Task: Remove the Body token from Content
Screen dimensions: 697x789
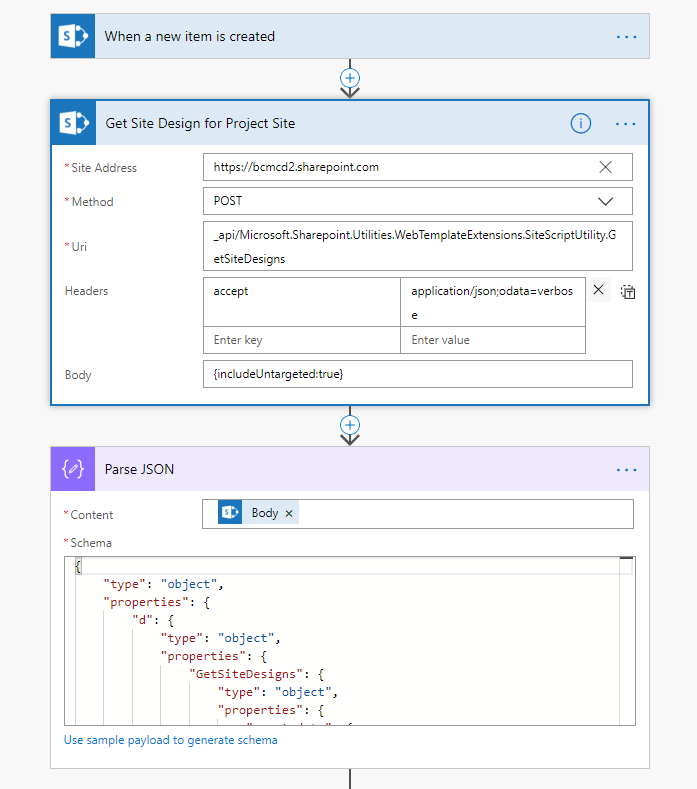Action: coord(289,513)
